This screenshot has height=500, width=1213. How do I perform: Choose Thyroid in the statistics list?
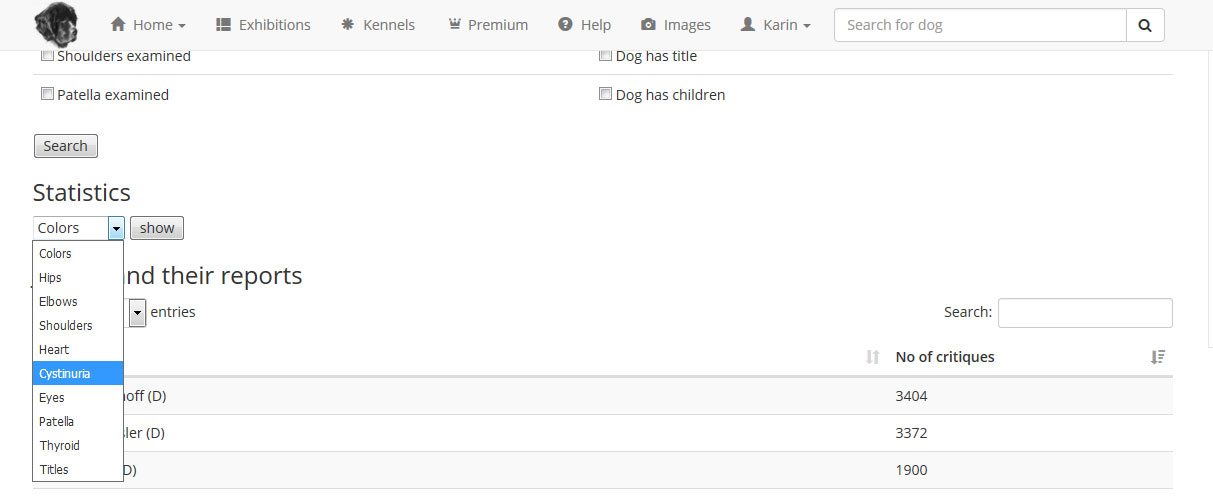click(78, 445)
